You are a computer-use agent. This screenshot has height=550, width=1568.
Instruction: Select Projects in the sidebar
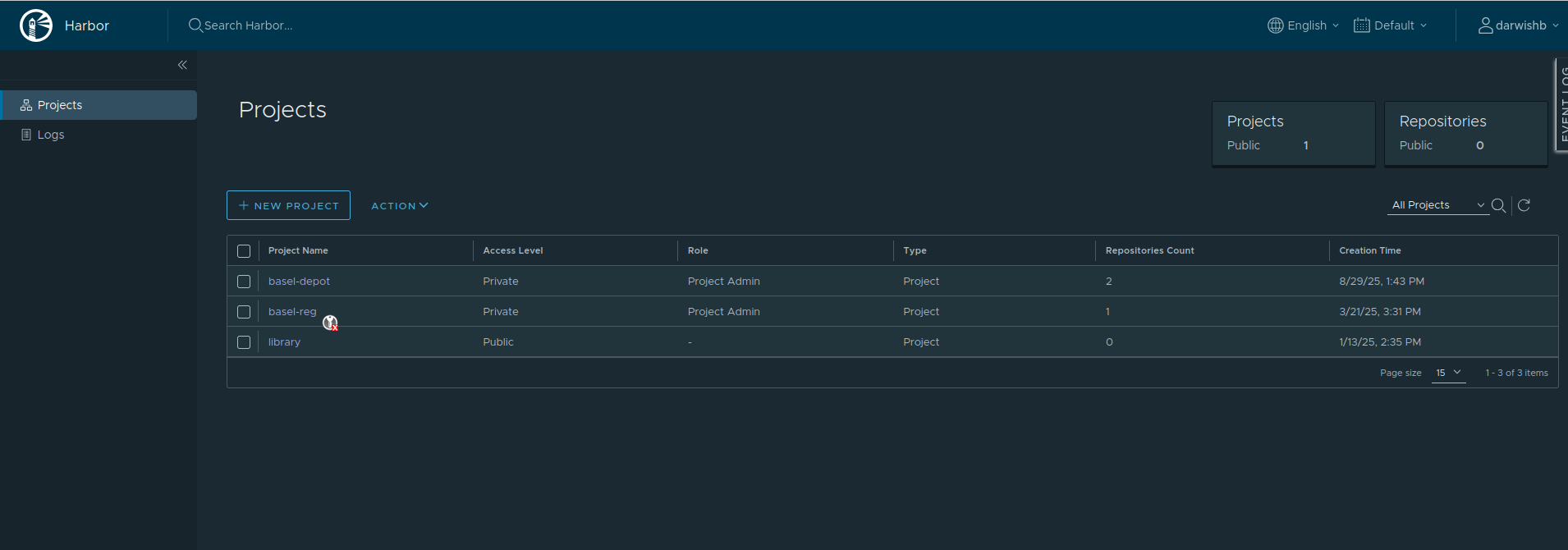click(x=60, y=105)
